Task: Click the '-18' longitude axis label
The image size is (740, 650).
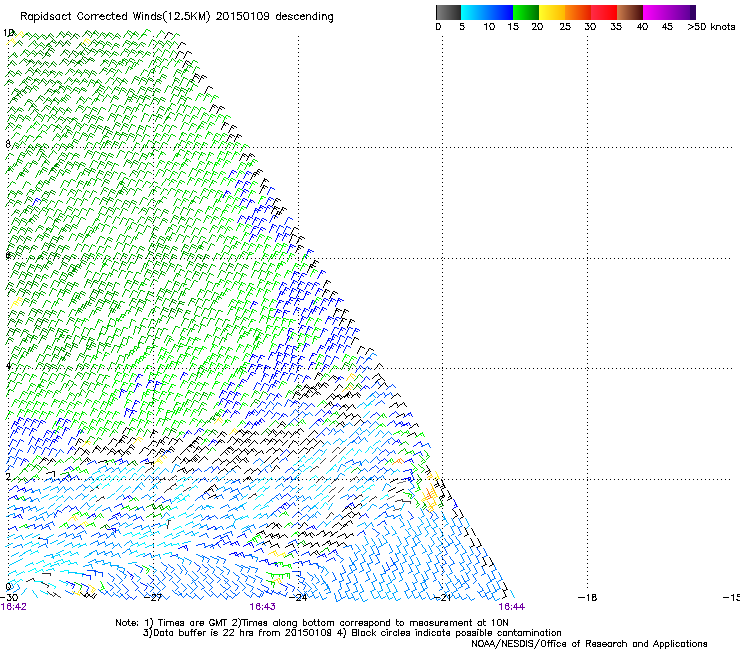Action: (x=588, y=598)
